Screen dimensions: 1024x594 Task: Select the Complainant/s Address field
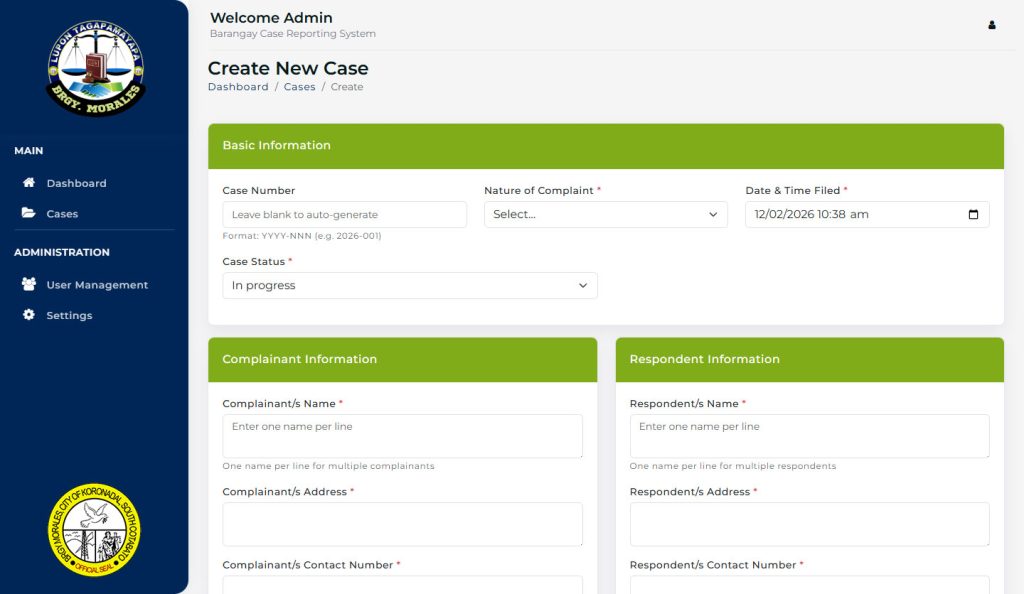(x=402, y=524)
